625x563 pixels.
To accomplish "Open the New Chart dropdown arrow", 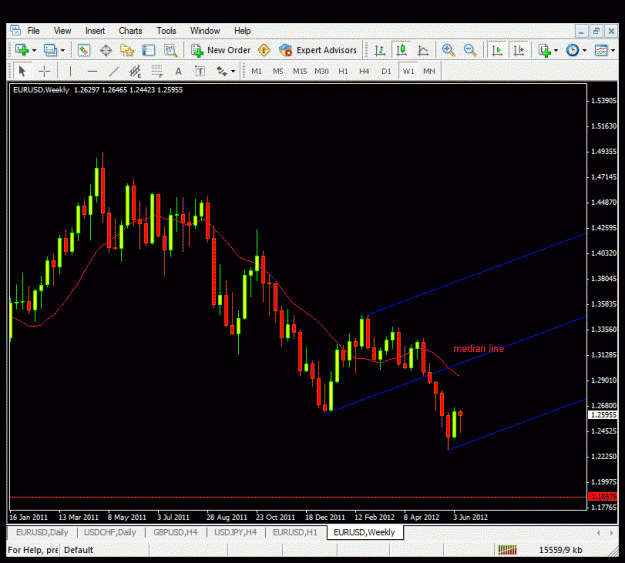I will point(34,51).
